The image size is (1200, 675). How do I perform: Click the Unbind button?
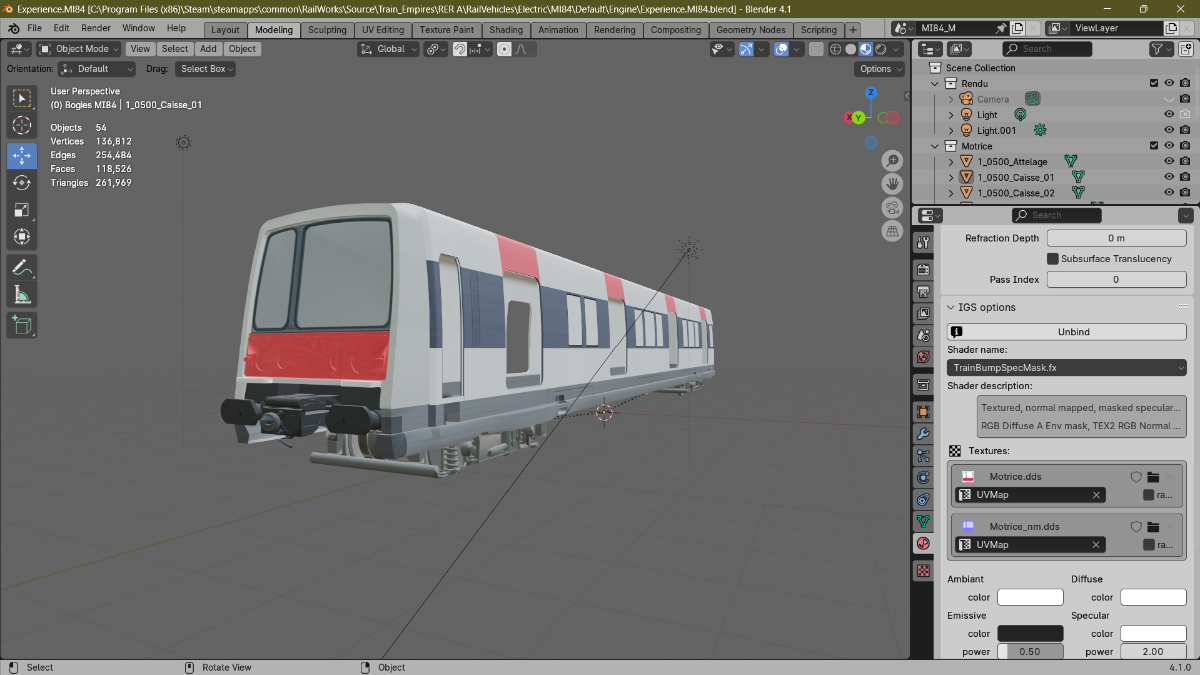pyautogui.click(x=1067, y=332)
